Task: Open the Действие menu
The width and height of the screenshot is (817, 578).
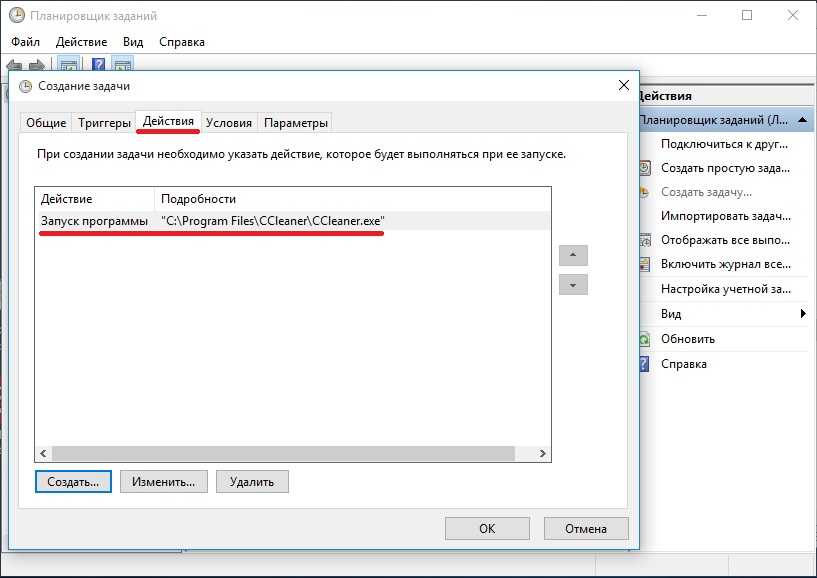Action: click(x=81, y=42)
